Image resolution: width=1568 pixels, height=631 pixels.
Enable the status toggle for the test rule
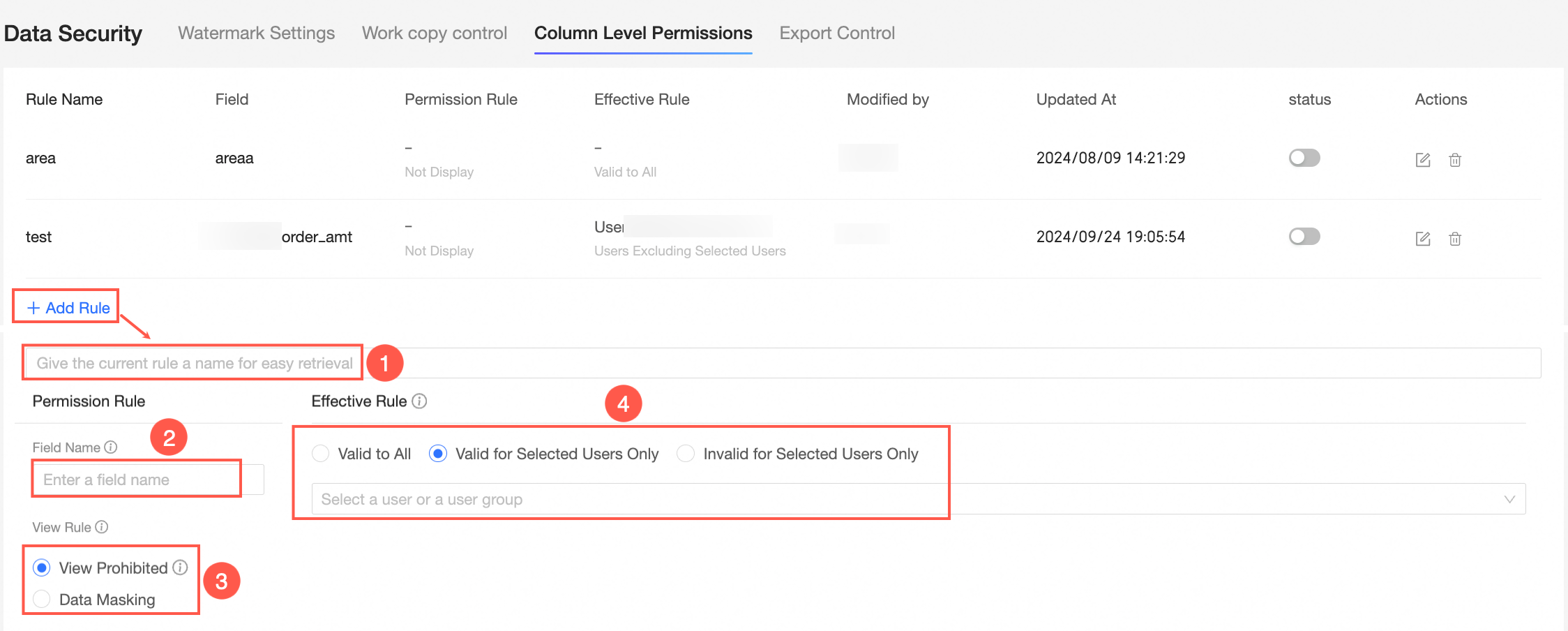(x=1304, y=237)
